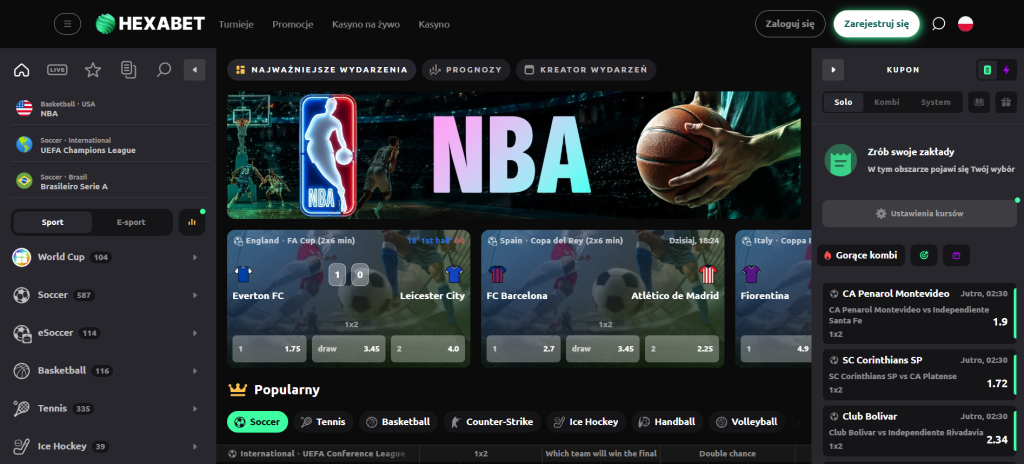Click the eSoccer sport icon
1024x464 pixels.
point(22,333)
